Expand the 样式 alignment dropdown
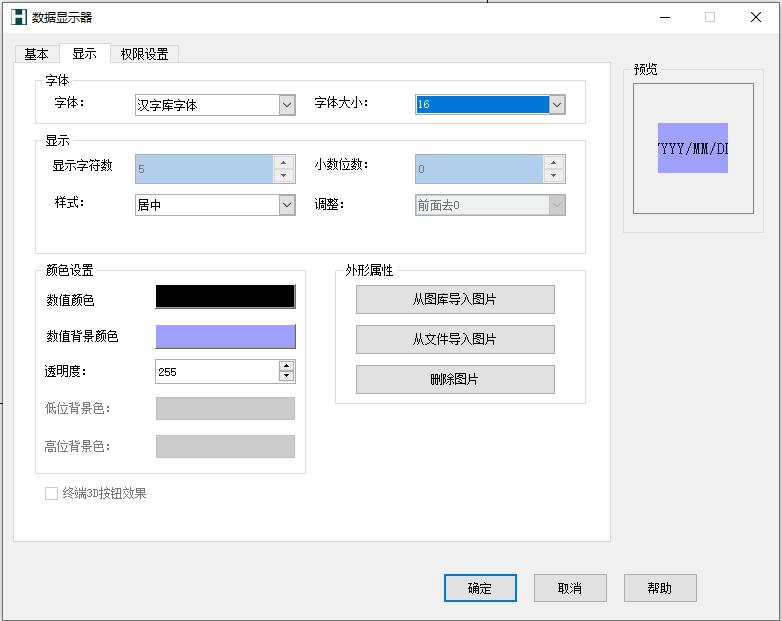This screenshot has height=621, width=782. pyautogui.click(x=287, y=205)
